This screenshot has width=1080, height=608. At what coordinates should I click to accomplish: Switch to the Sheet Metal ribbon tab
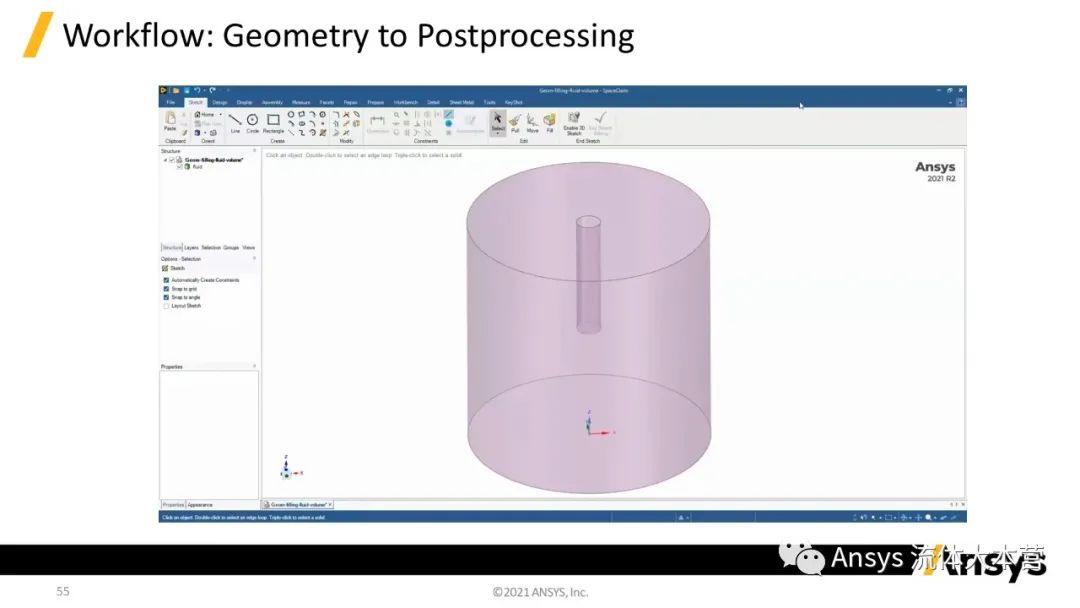coord(461,102)
